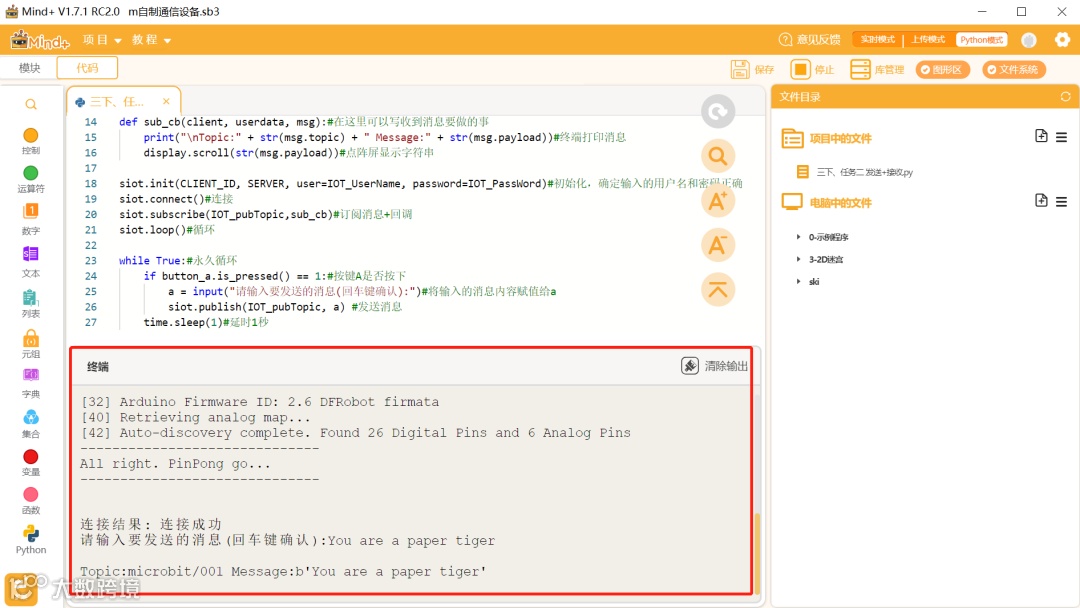Switch to the 模块 blocks tab
This screenshot has width=1080, height=608.
[x=30, y=68]
